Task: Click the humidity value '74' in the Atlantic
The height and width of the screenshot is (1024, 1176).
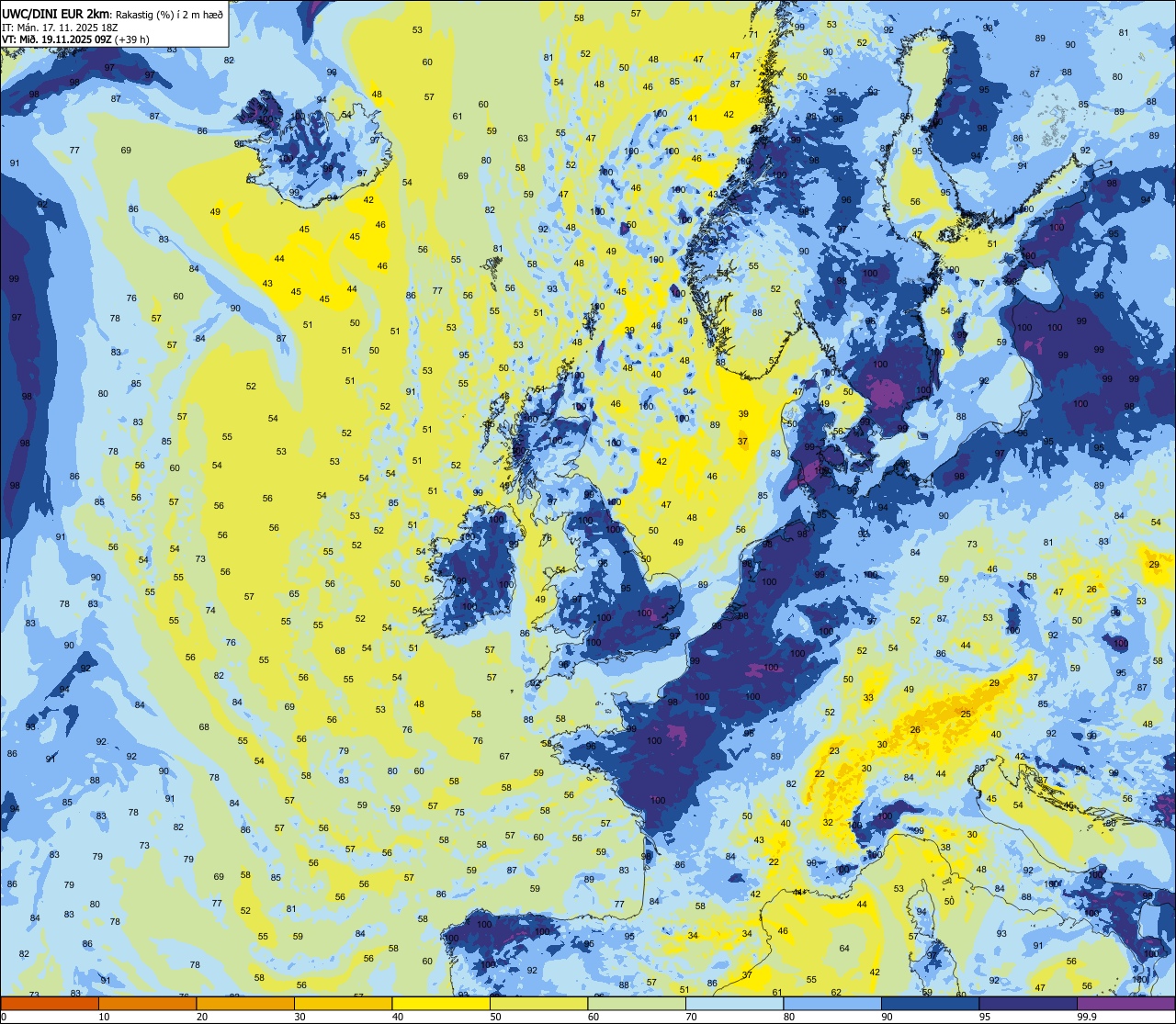Action: pos(210,611)
